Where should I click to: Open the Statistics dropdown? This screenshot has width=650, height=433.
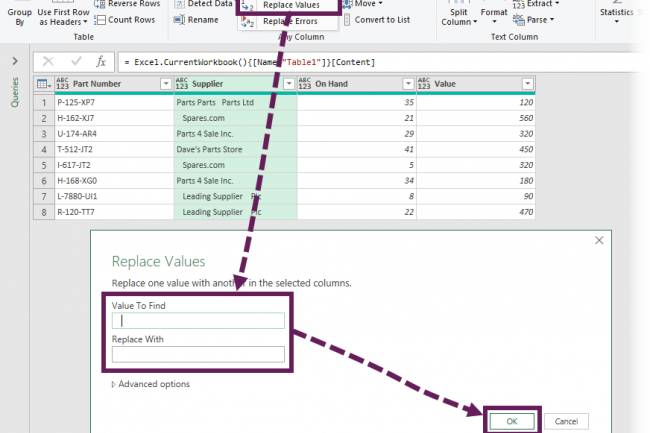[x=616, y=17]
